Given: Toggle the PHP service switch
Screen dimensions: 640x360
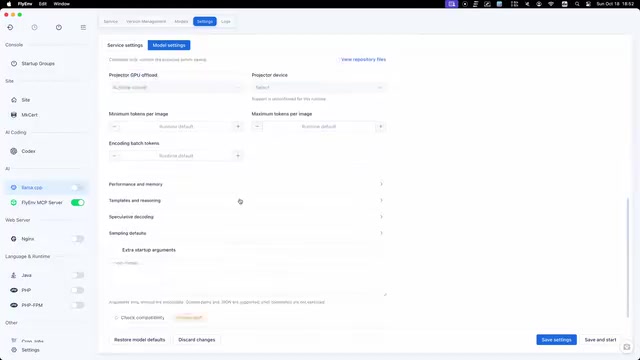Looking at the screenshot, I should pos(78,290).
